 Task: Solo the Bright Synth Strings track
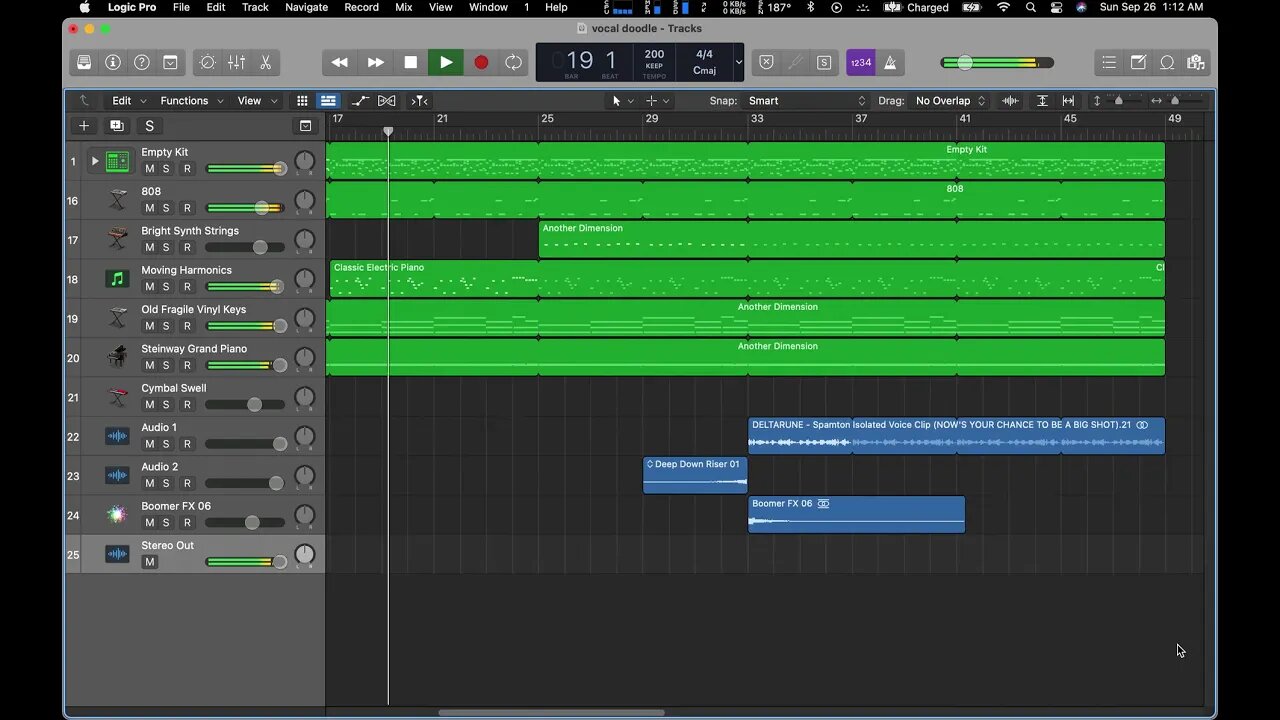(x=167, y=247)
